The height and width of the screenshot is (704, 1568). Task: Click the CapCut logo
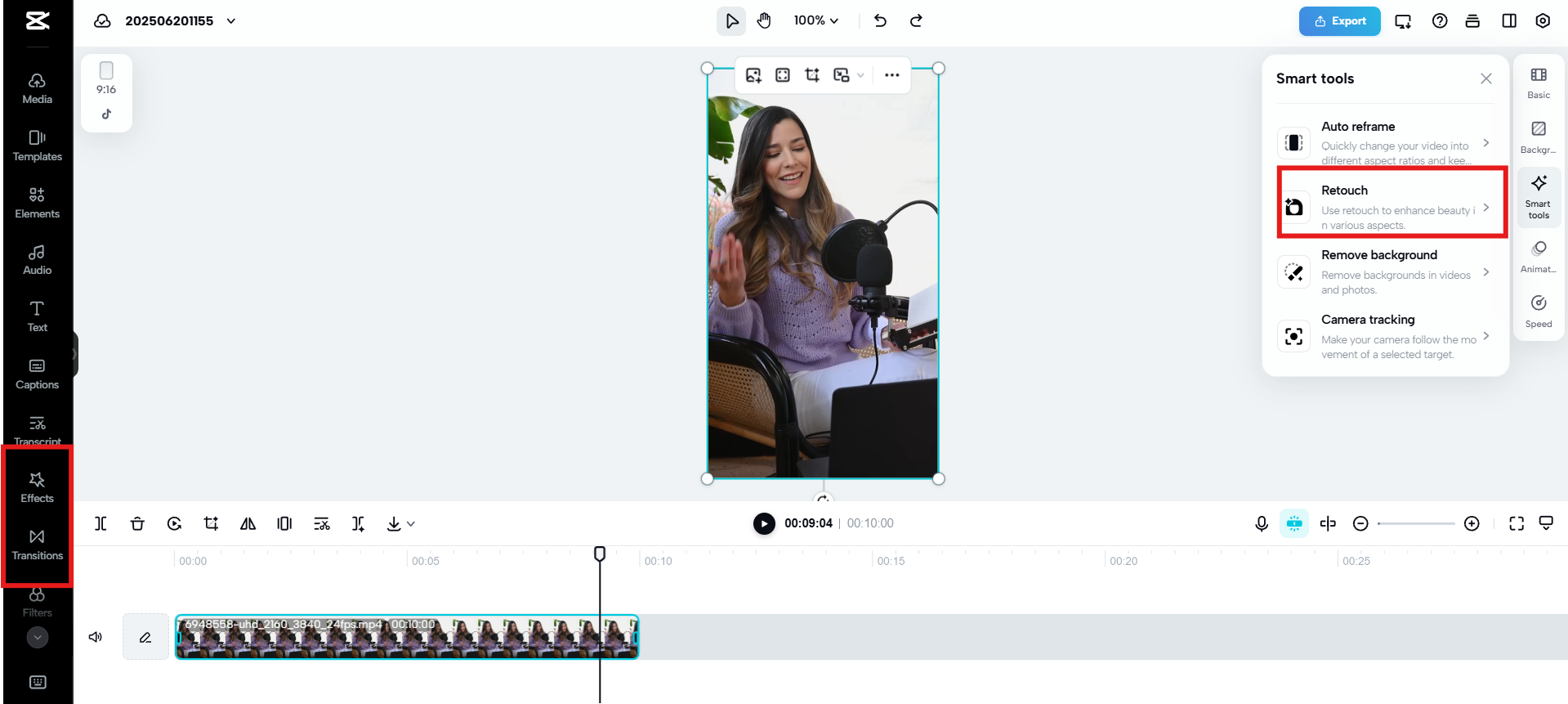pyautogui.click(x=38, y=20)
